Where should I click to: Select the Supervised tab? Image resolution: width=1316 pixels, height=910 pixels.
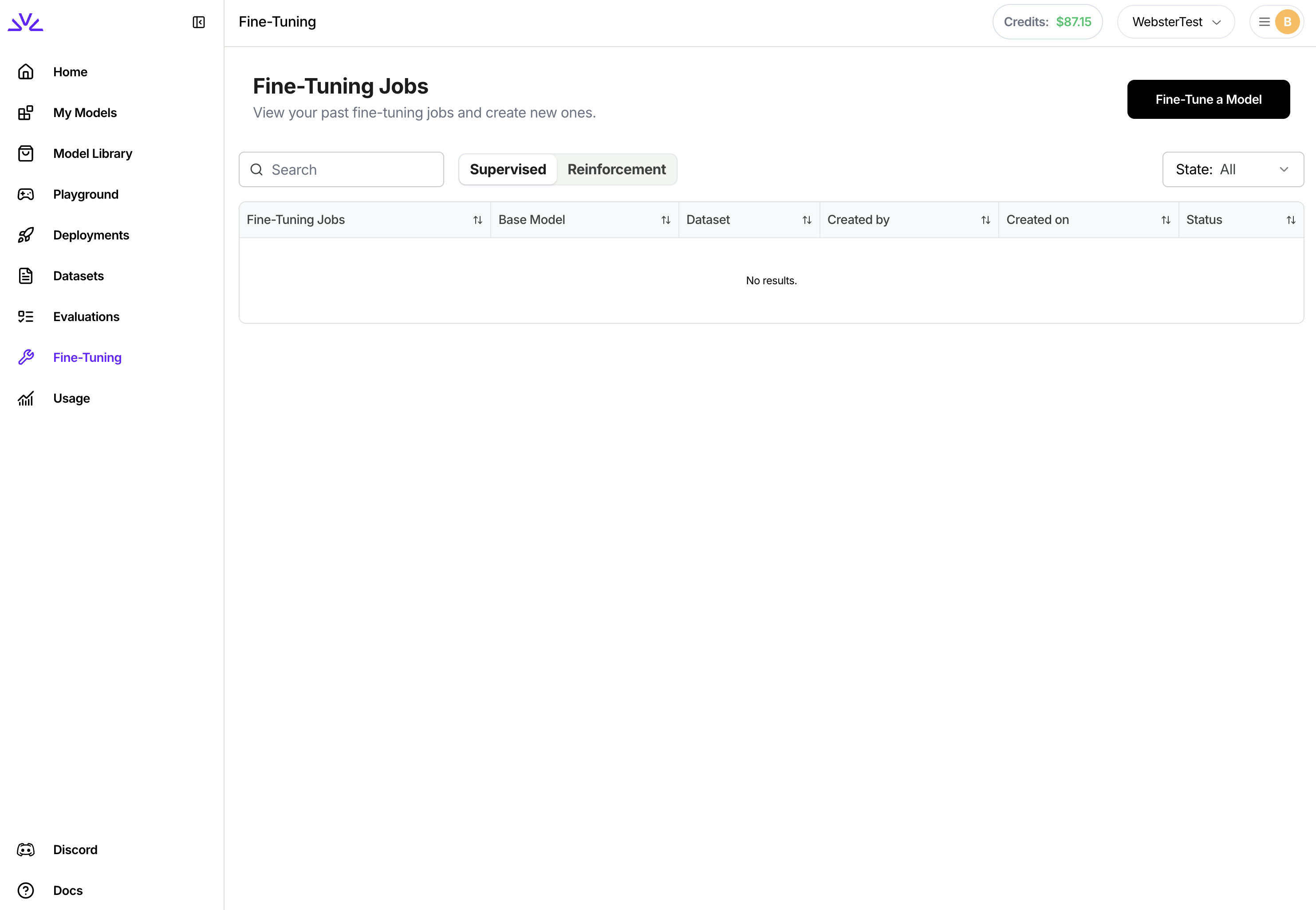pos(508,169)
